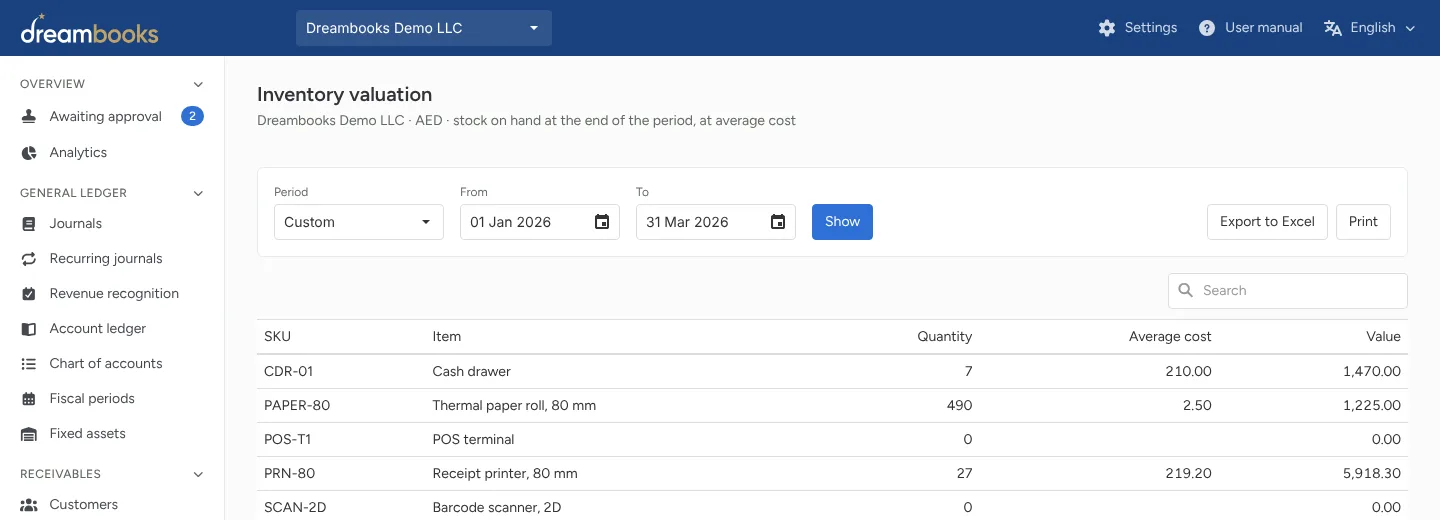1440x520 pixels.
Task: Click Receipt printer, 80 mm item
Action: tap(505, 474)
